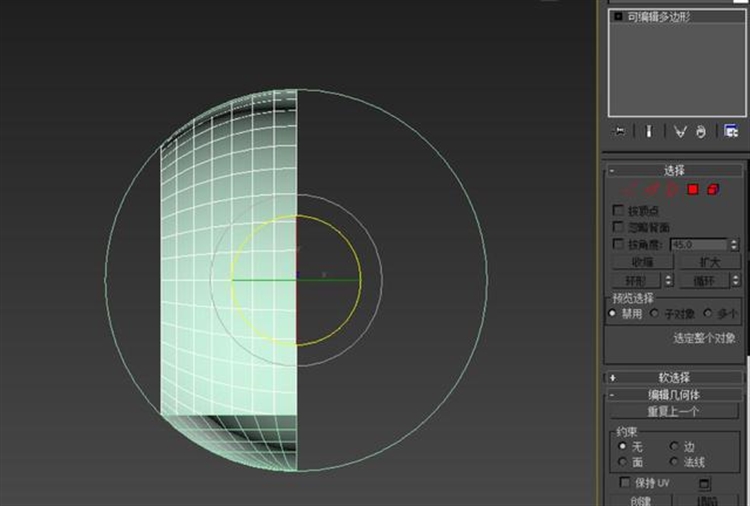
Task: Click the 环形 button
Action: (x=636, y=280)
